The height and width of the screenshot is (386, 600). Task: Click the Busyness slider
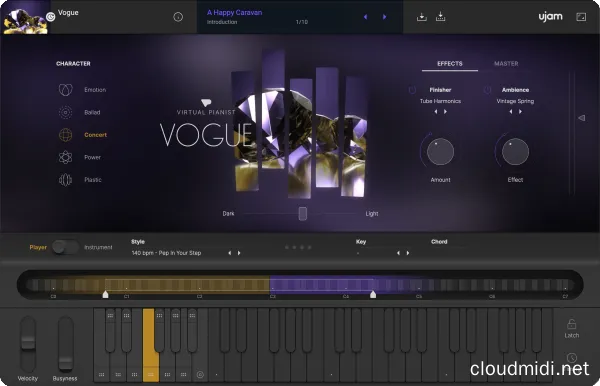tap(65, 344)
